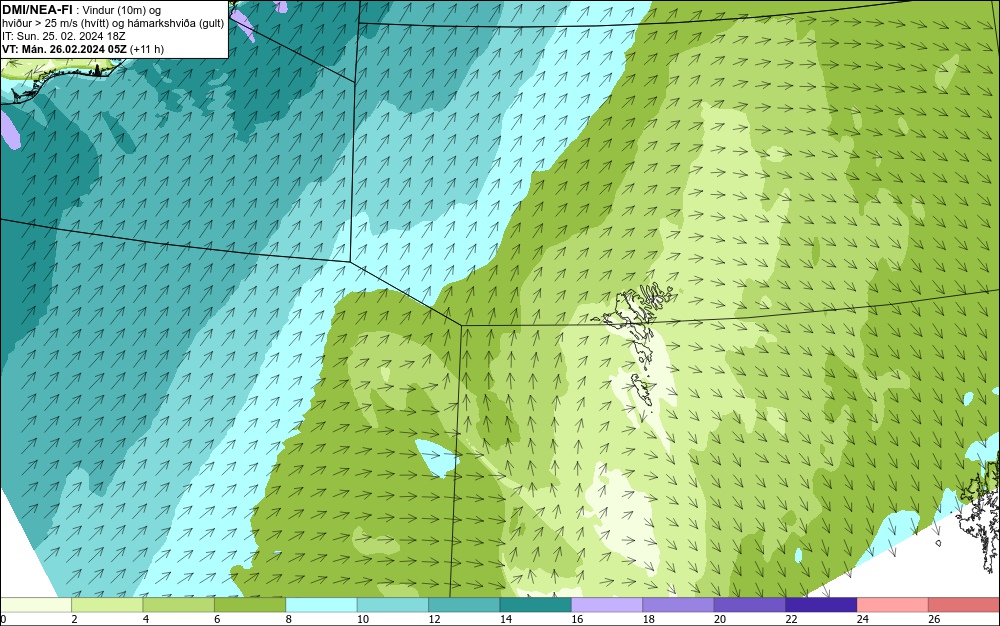
Task: Click the legend value "24"
Action: [x=863, y=619]
